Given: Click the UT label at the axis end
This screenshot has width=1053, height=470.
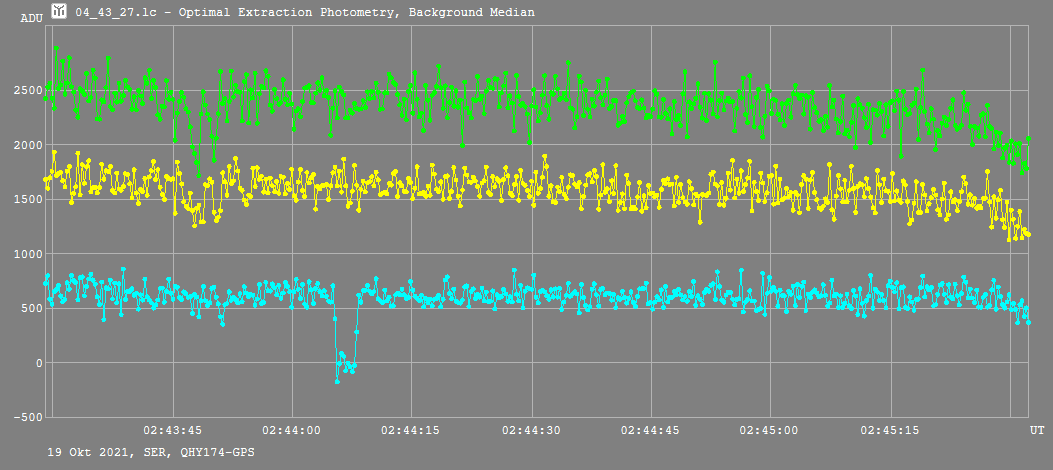Looking at the screenshot, I should (1037, 430).
